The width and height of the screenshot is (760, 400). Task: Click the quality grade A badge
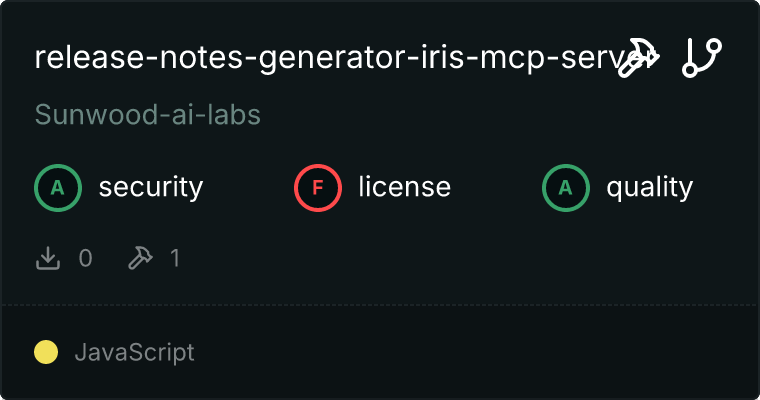coord(566,187)
